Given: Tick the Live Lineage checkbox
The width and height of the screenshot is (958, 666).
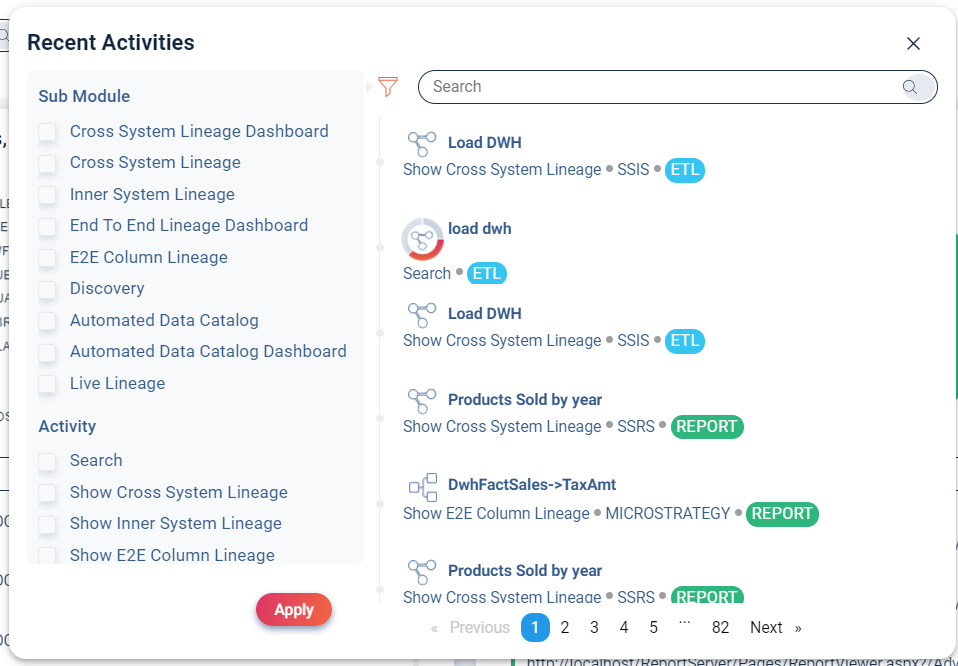Looking at the screenshot, I should [x=47, y=384].
